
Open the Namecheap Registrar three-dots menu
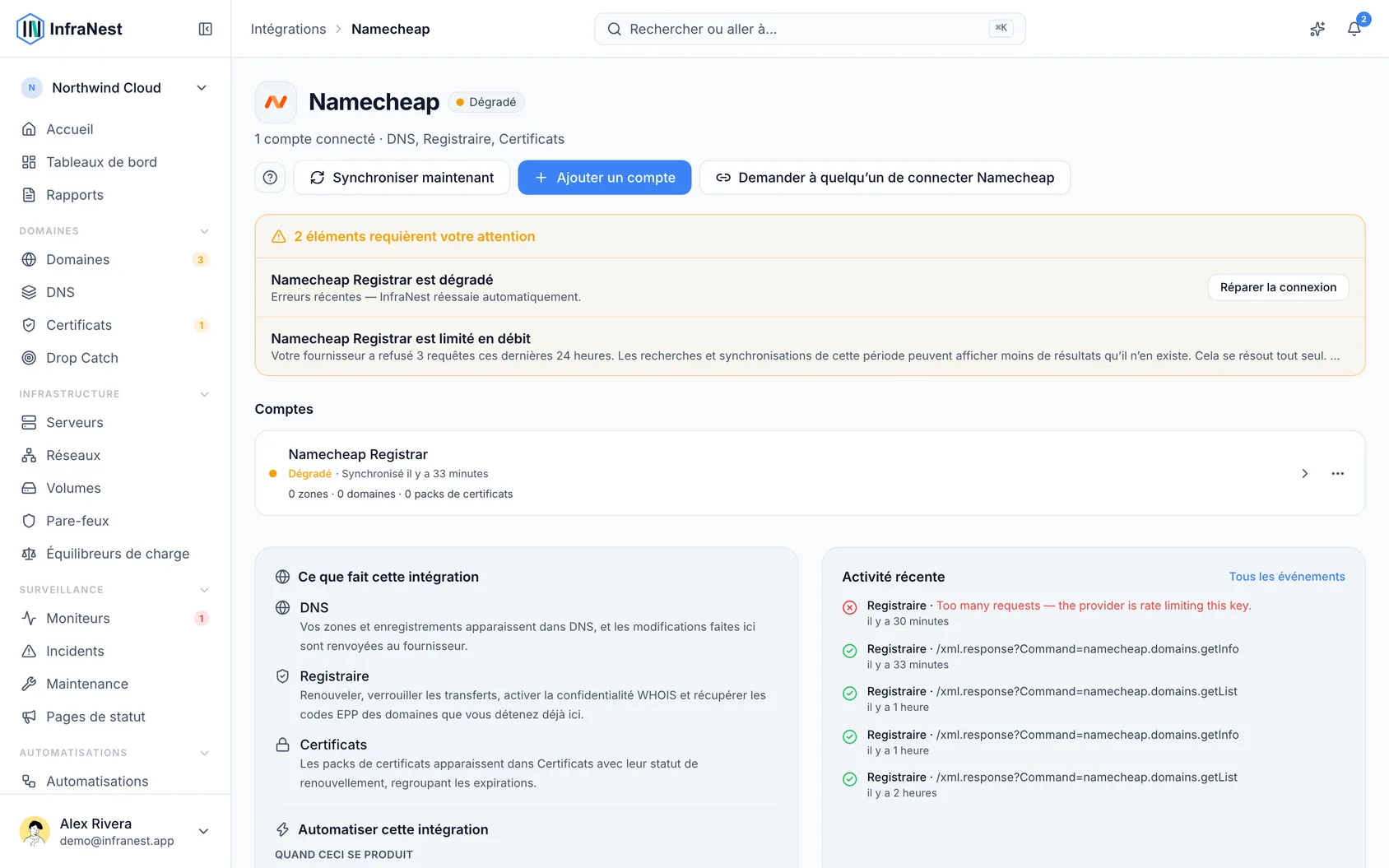coord(1338,473)
